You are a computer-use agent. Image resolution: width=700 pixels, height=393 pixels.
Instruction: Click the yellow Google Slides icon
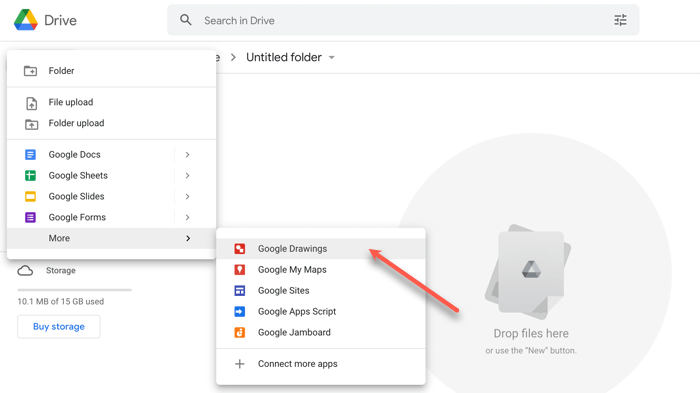coord(30,196)
